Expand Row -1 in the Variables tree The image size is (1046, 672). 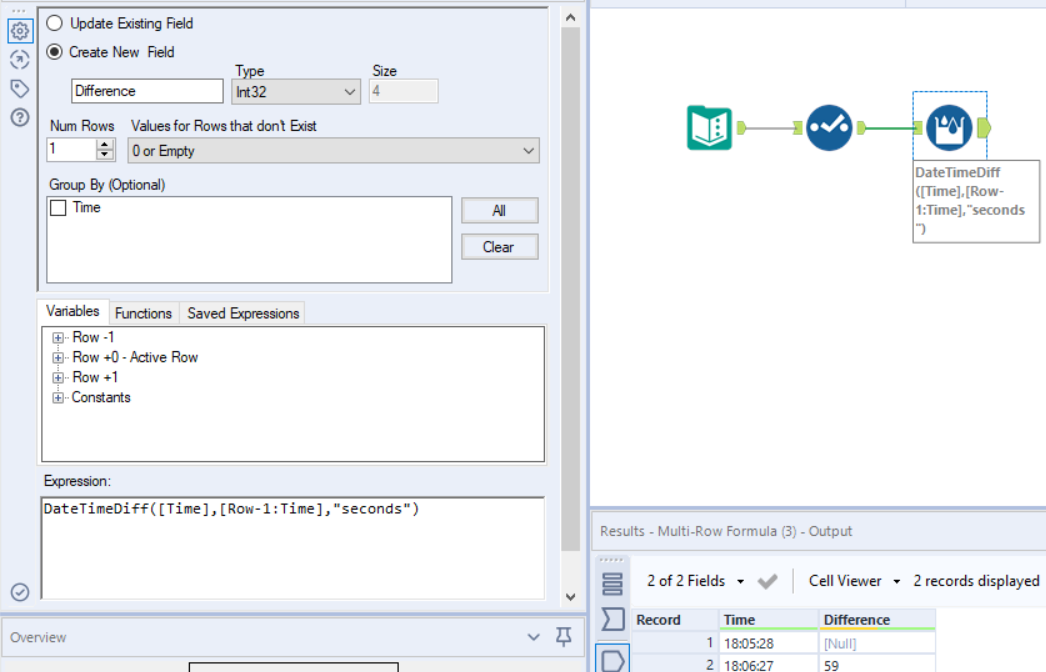point(57,338)
